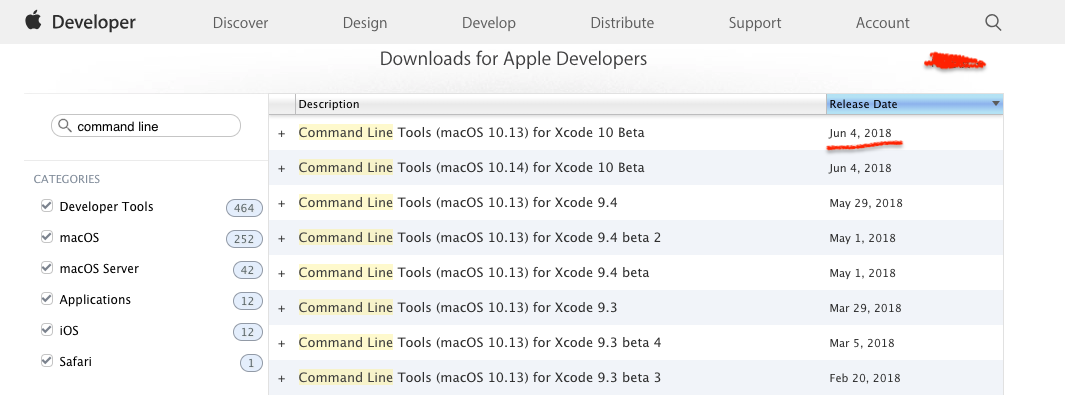1065x395 pixels.
Task: Open the Support navigation link
Action: click(755, 23)
